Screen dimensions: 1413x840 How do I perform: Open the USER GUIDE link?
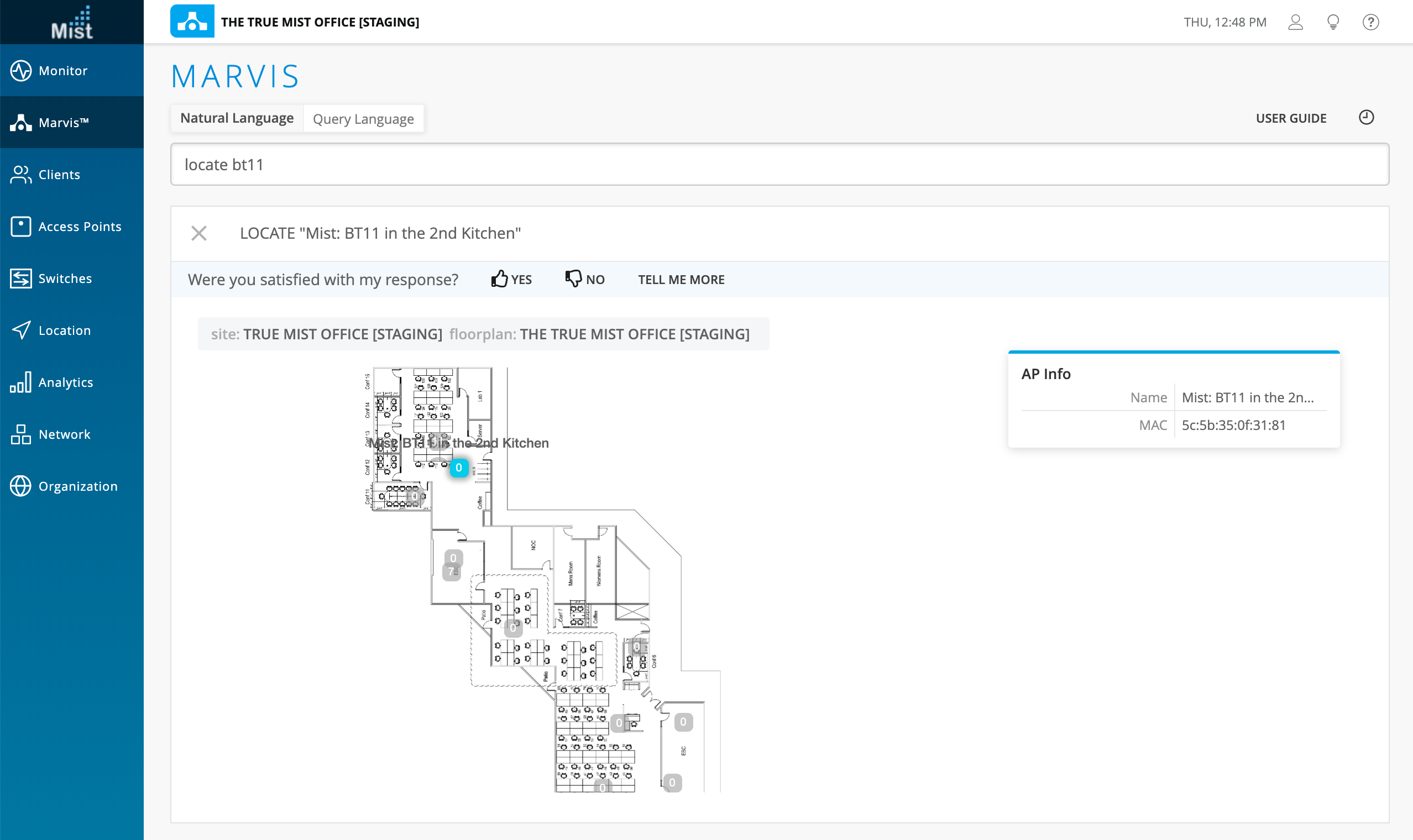1291,118
